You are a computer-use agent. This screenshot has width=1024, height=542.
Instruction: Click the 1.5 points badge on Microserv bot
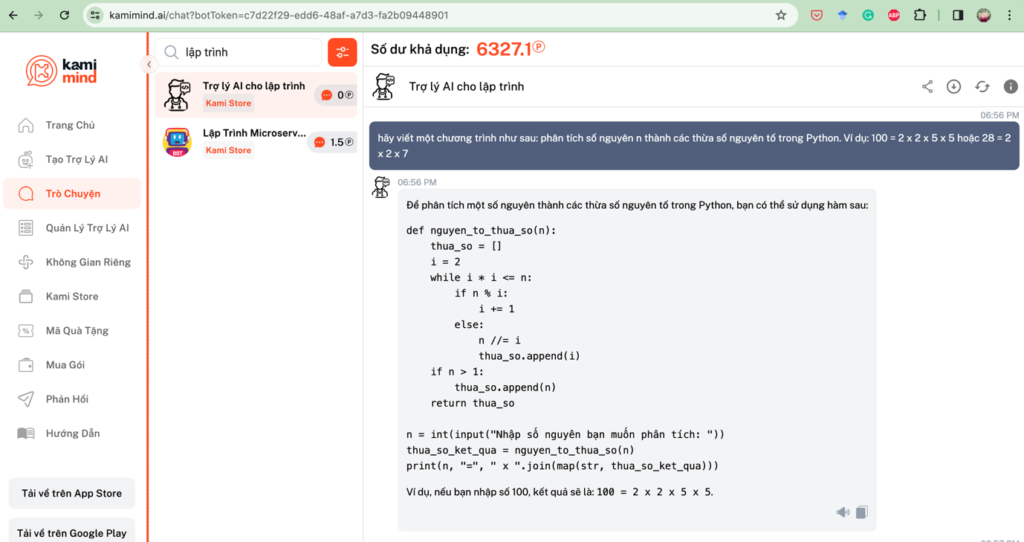[x=333, y=142]
